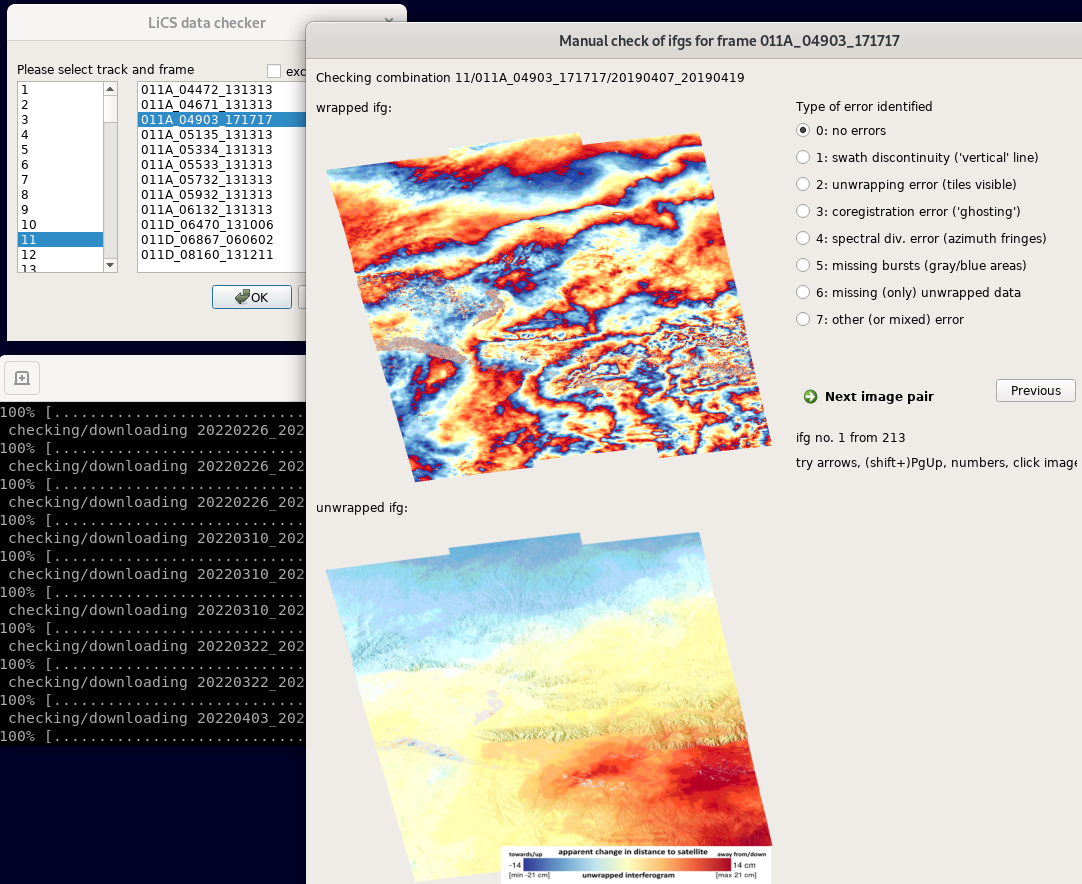This screenshot has width=1082, height=884.
Task: Select missing (only) unwrapped data option
Action: pos(908,292)
